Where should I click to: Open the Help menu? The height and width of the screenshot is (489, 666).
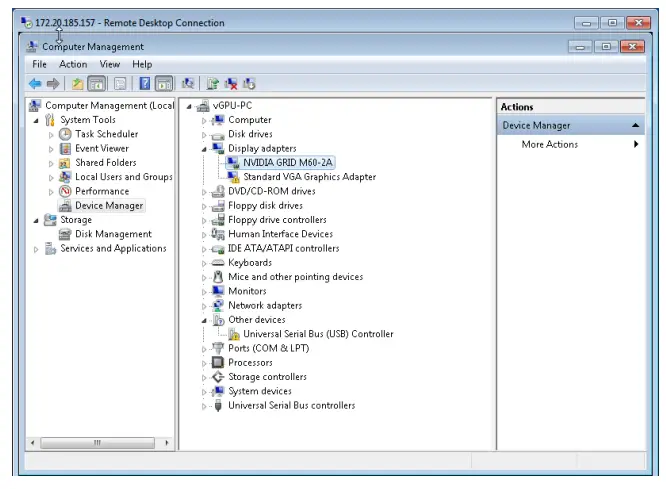pyautogui.click(x=142, y=65)
